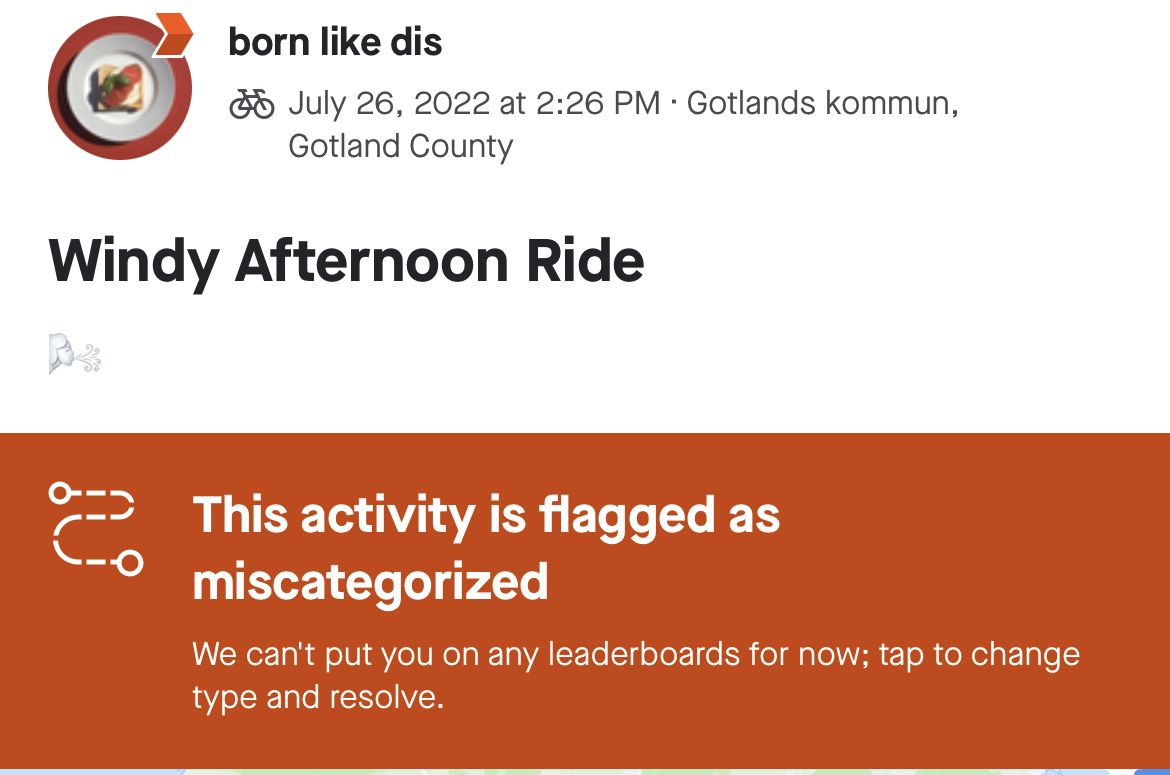Click the orange subscriber chevron badge

[174, 35]
